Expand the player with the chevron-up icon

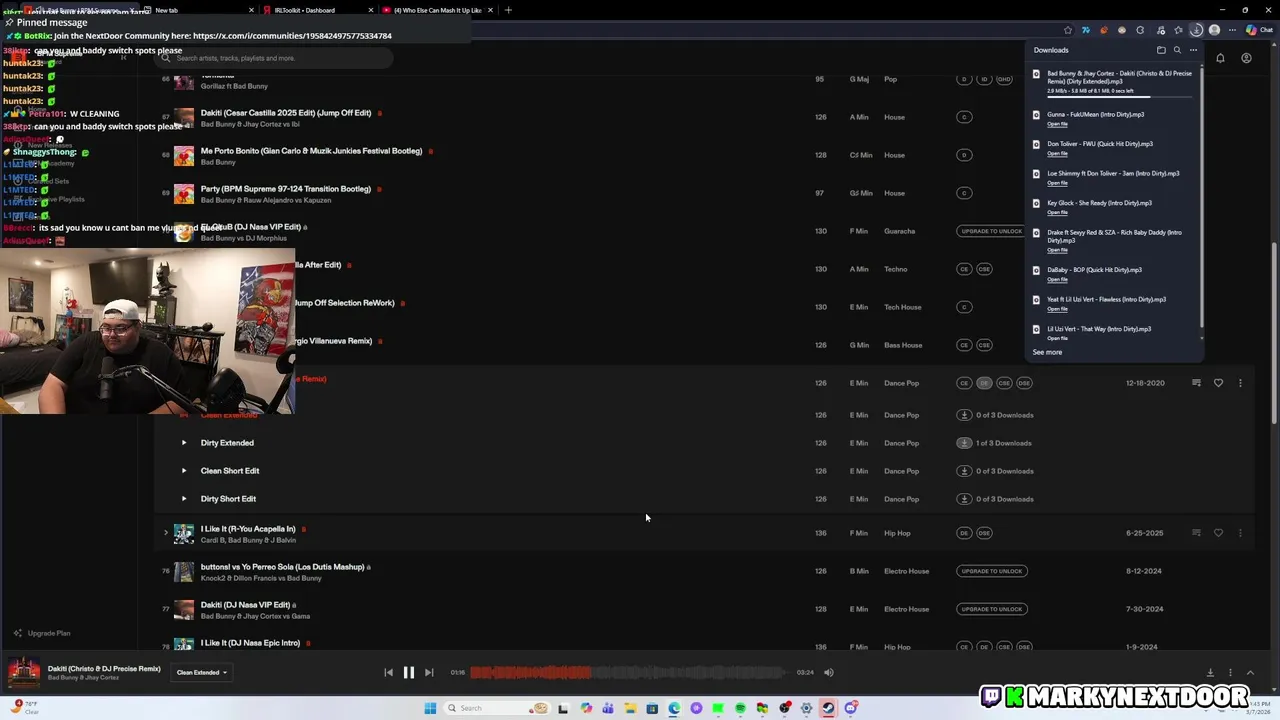[1250, 672]
